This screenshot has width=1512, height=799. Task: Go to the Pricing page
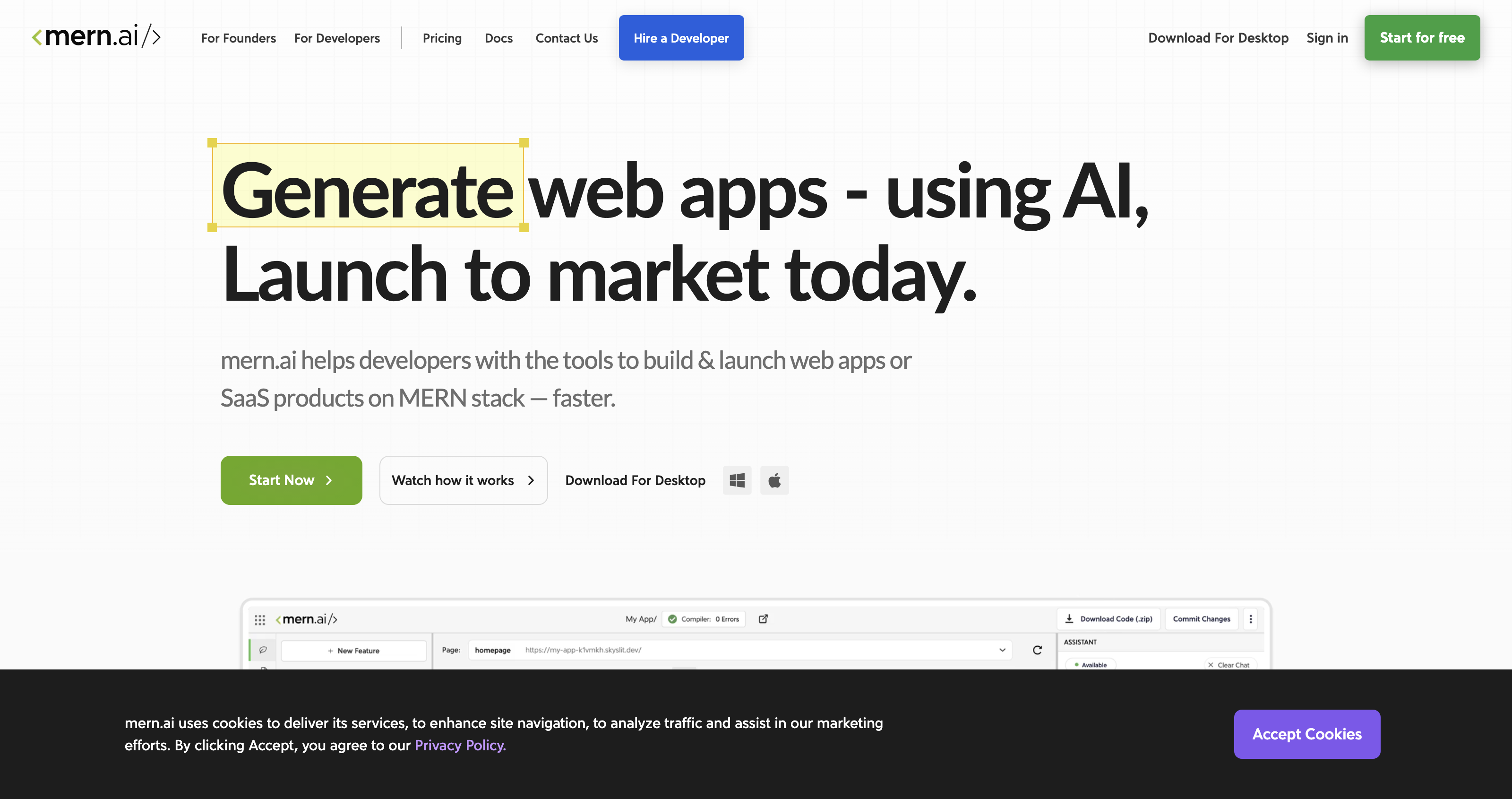pyautogui.click(x=442, y=38)
